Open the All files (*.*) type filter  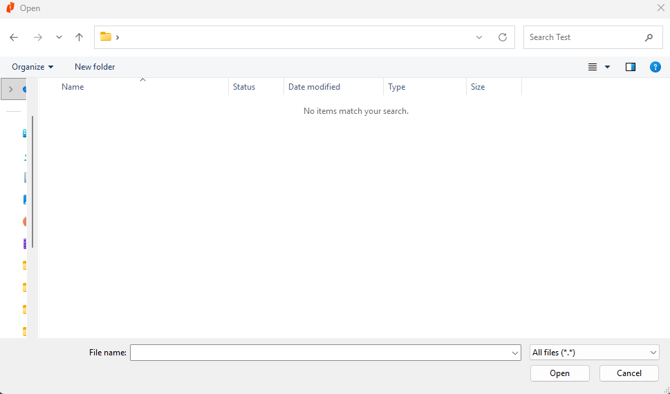[x=594, y=353]
